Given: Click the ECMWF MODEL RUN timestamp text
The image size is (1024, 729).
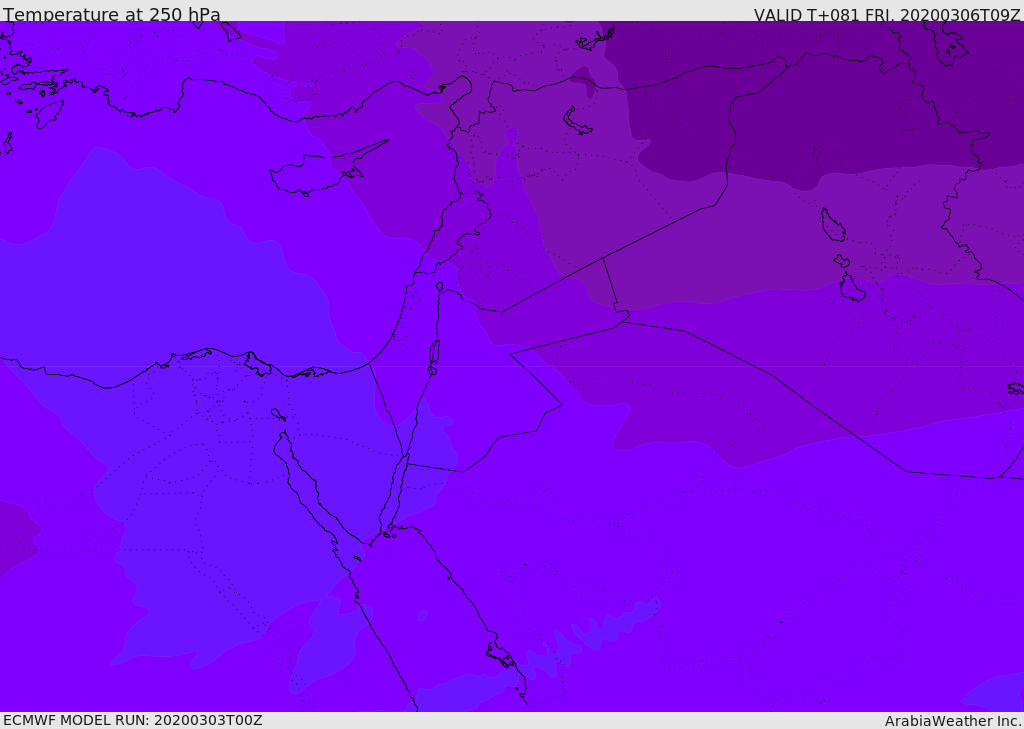Looking at the screenshot, I should tap(132, 720).
